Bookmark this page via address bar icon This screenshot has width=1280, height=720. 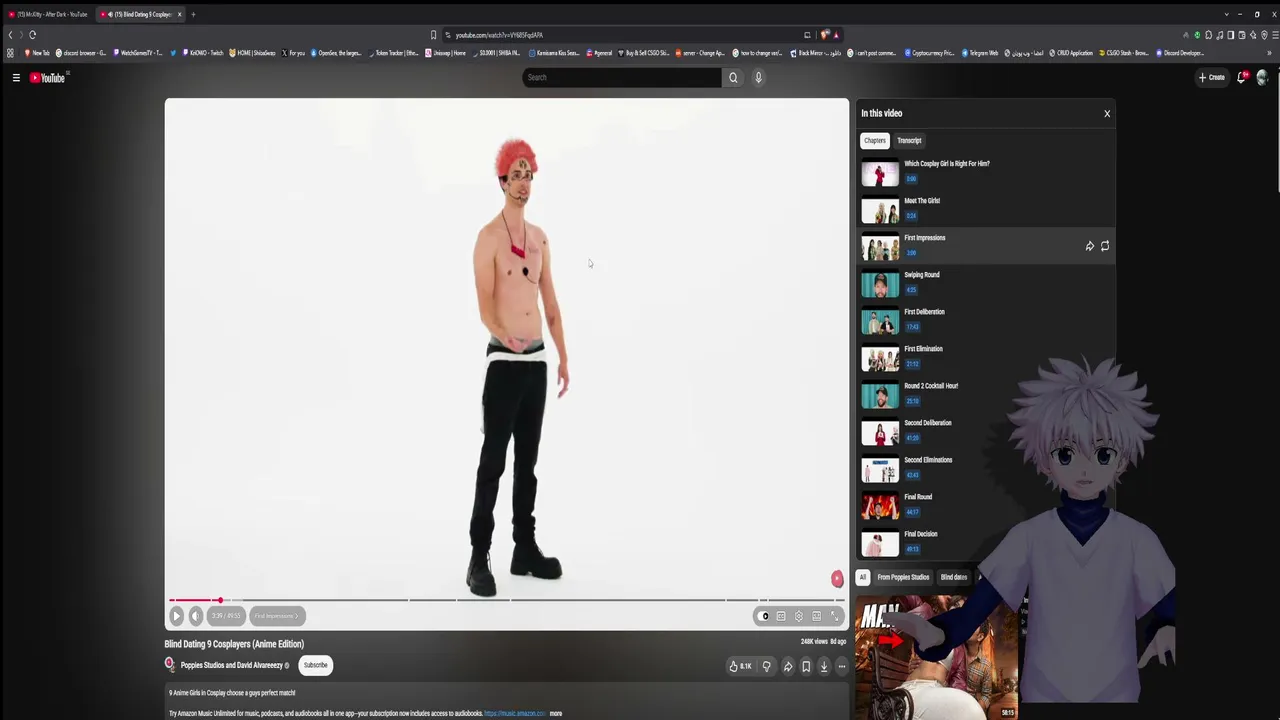point(433,35)
